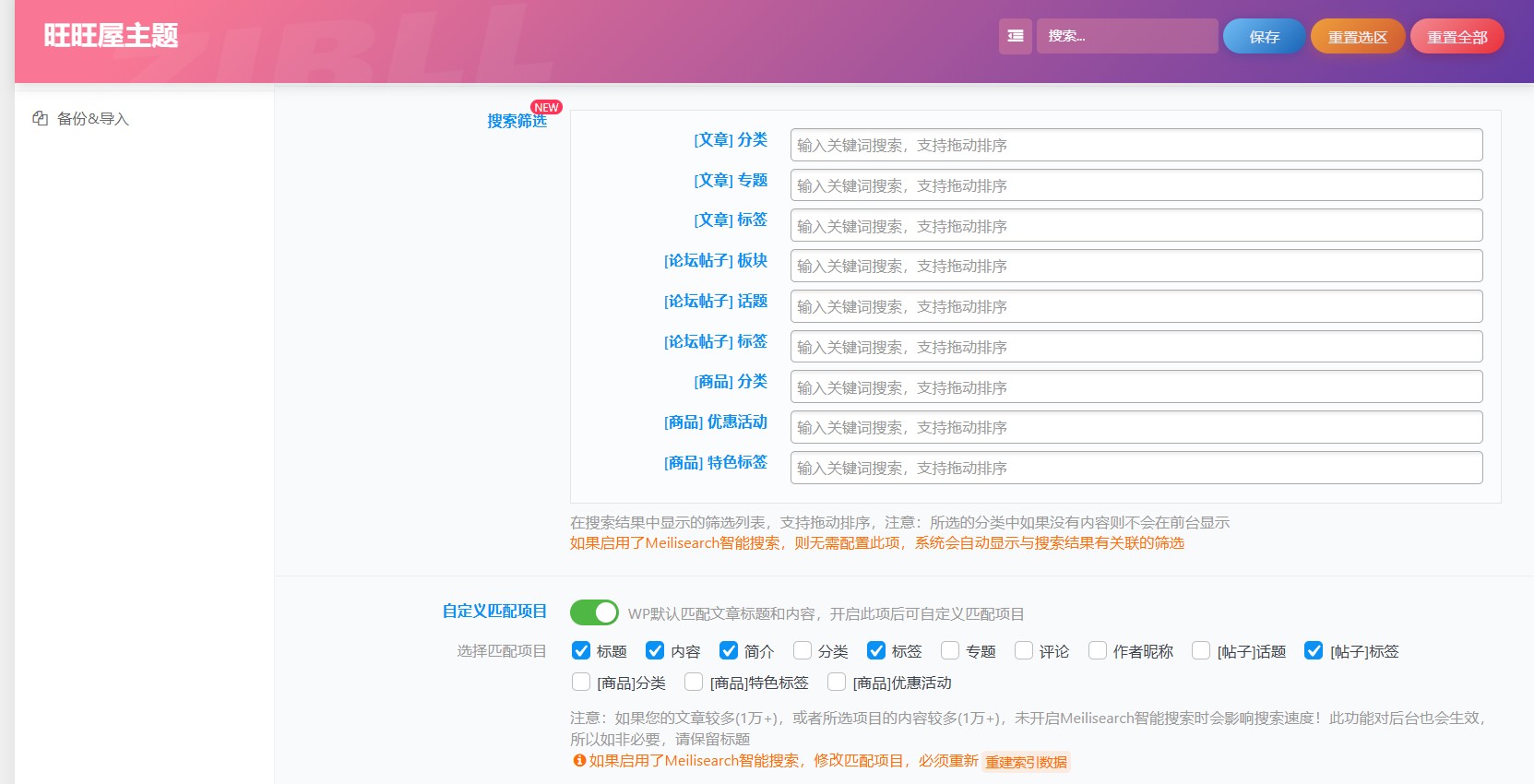Click the 选择匹配项目 label
This screenshot has height=784, width=1534.
pyautogui.click(x=502, y=651)
